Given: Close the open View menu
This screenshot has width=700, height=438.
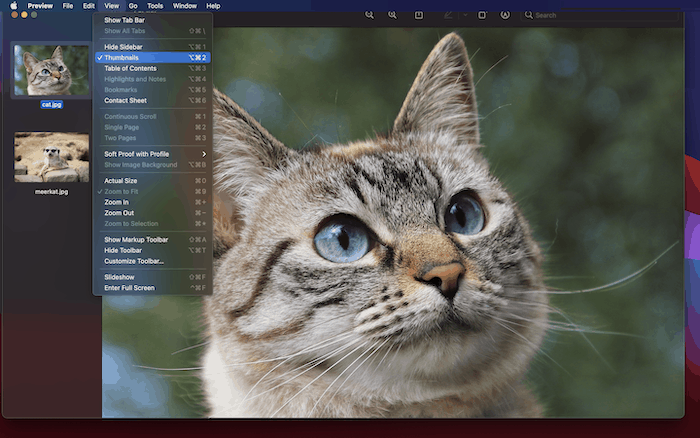Looking at the screenshot, I should (x=112, y=6).
